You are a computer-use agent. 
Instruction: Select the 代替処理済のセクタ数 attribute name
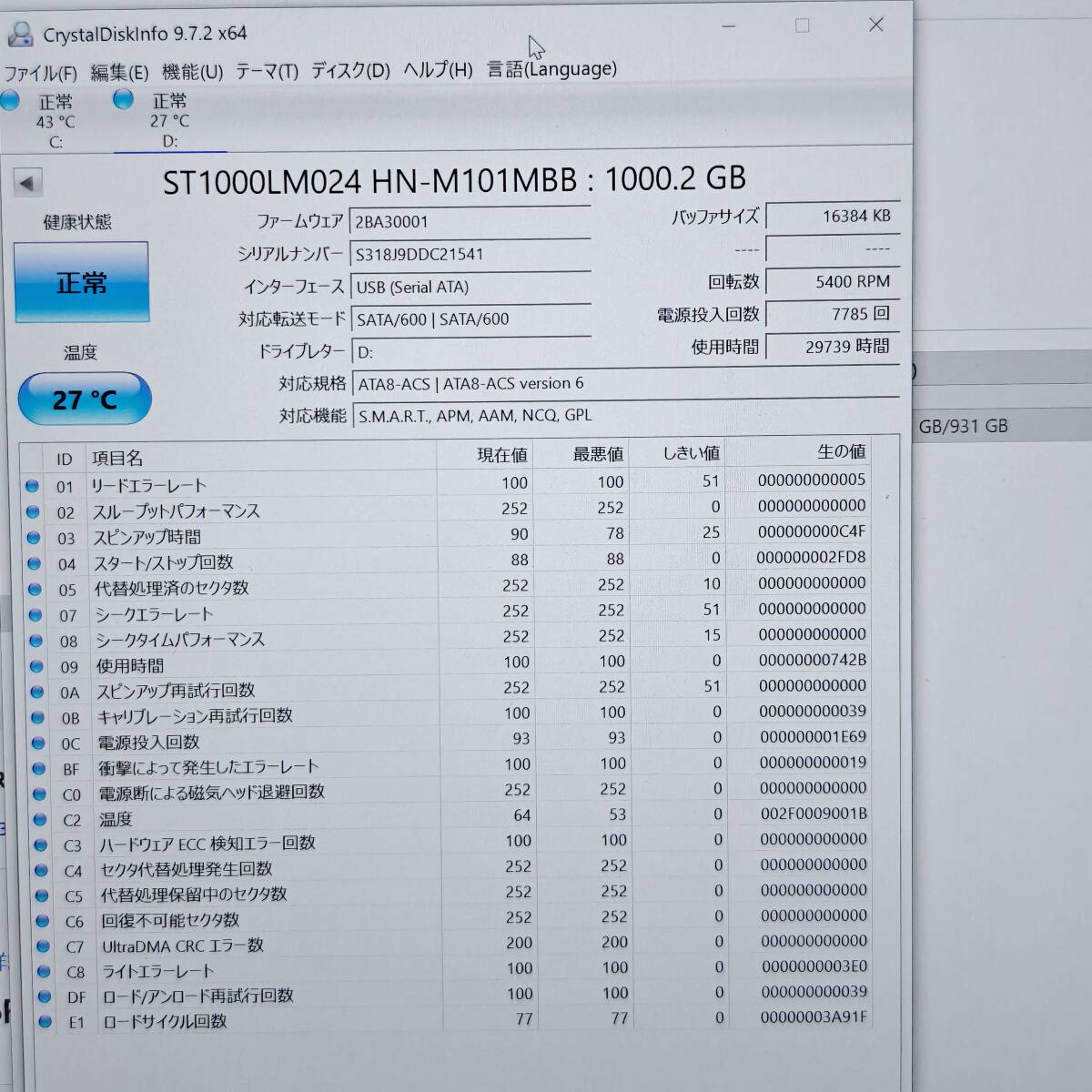click(171, 588)
